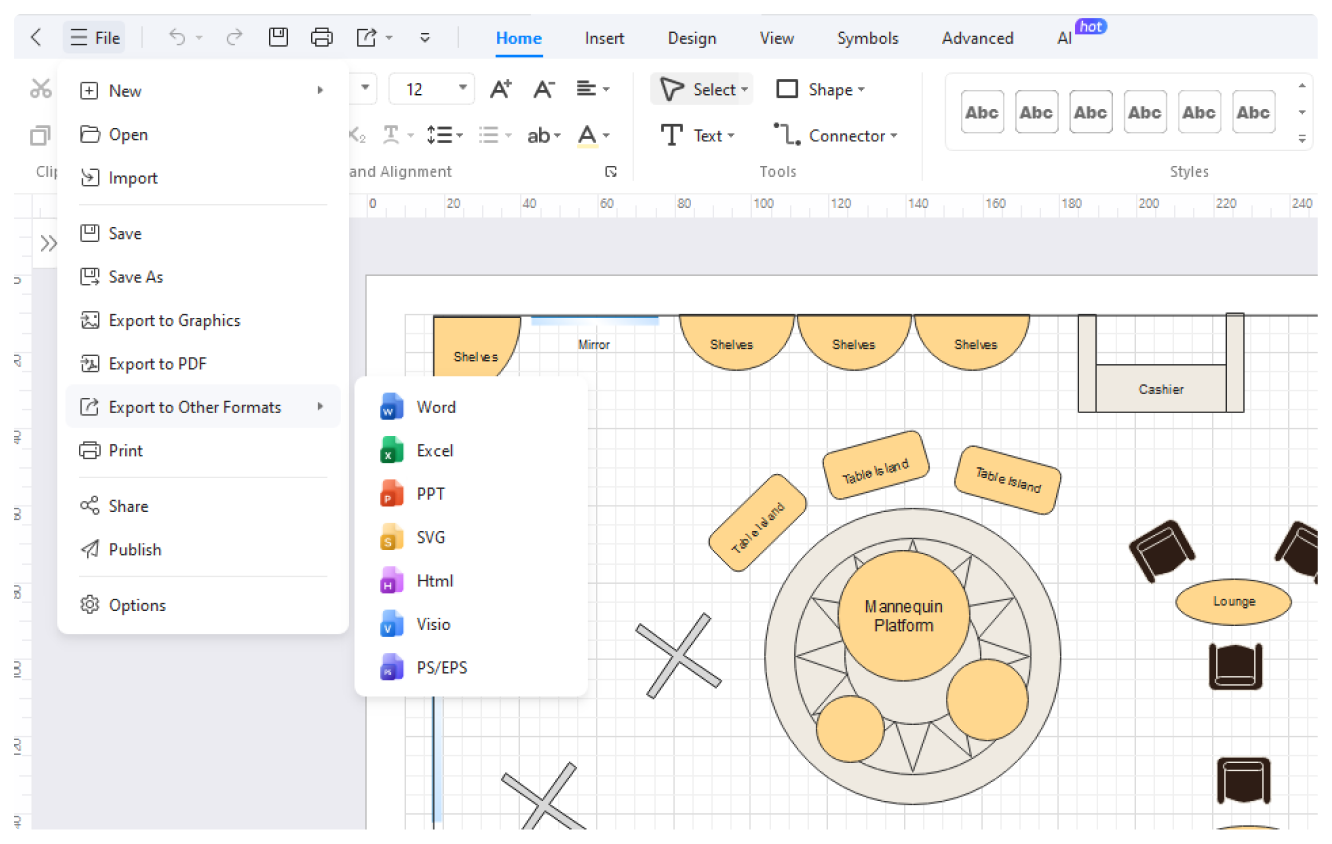This screenshot has height=844, width=1332.
Task: Expand the quick access toolbar customize arrow
Action: tap(425, 38)
